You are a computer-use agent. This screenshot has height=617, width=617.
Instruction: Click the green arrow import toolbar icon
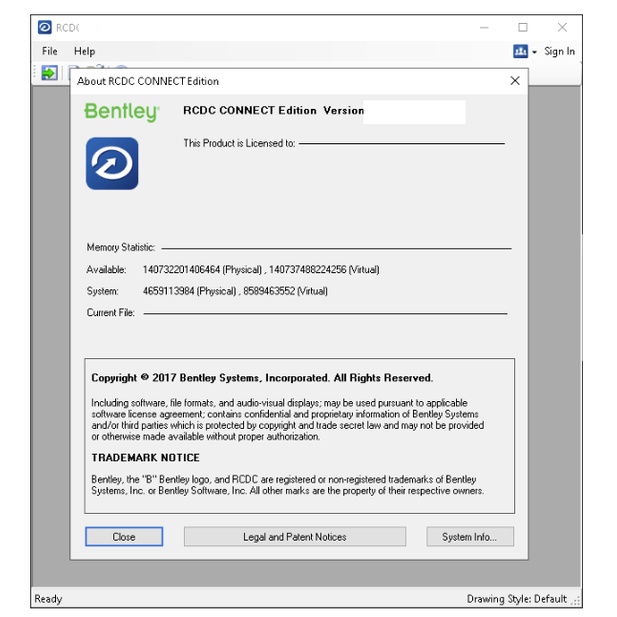[49, 72]
